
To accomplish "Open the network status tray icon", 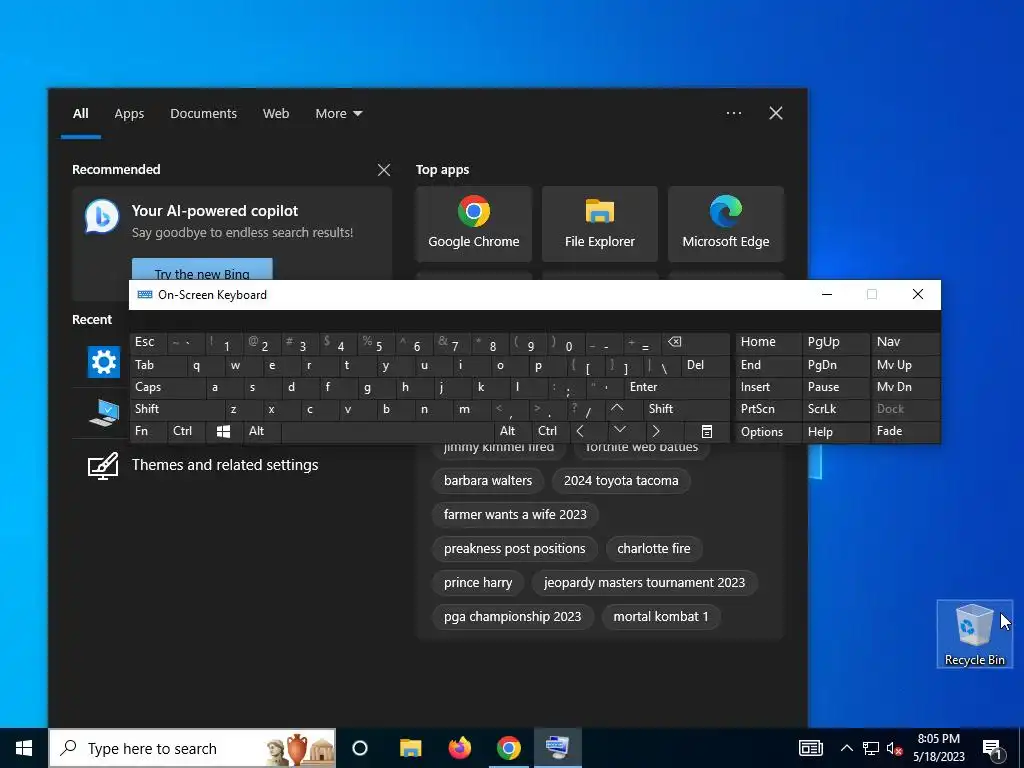I will [871, 748].
